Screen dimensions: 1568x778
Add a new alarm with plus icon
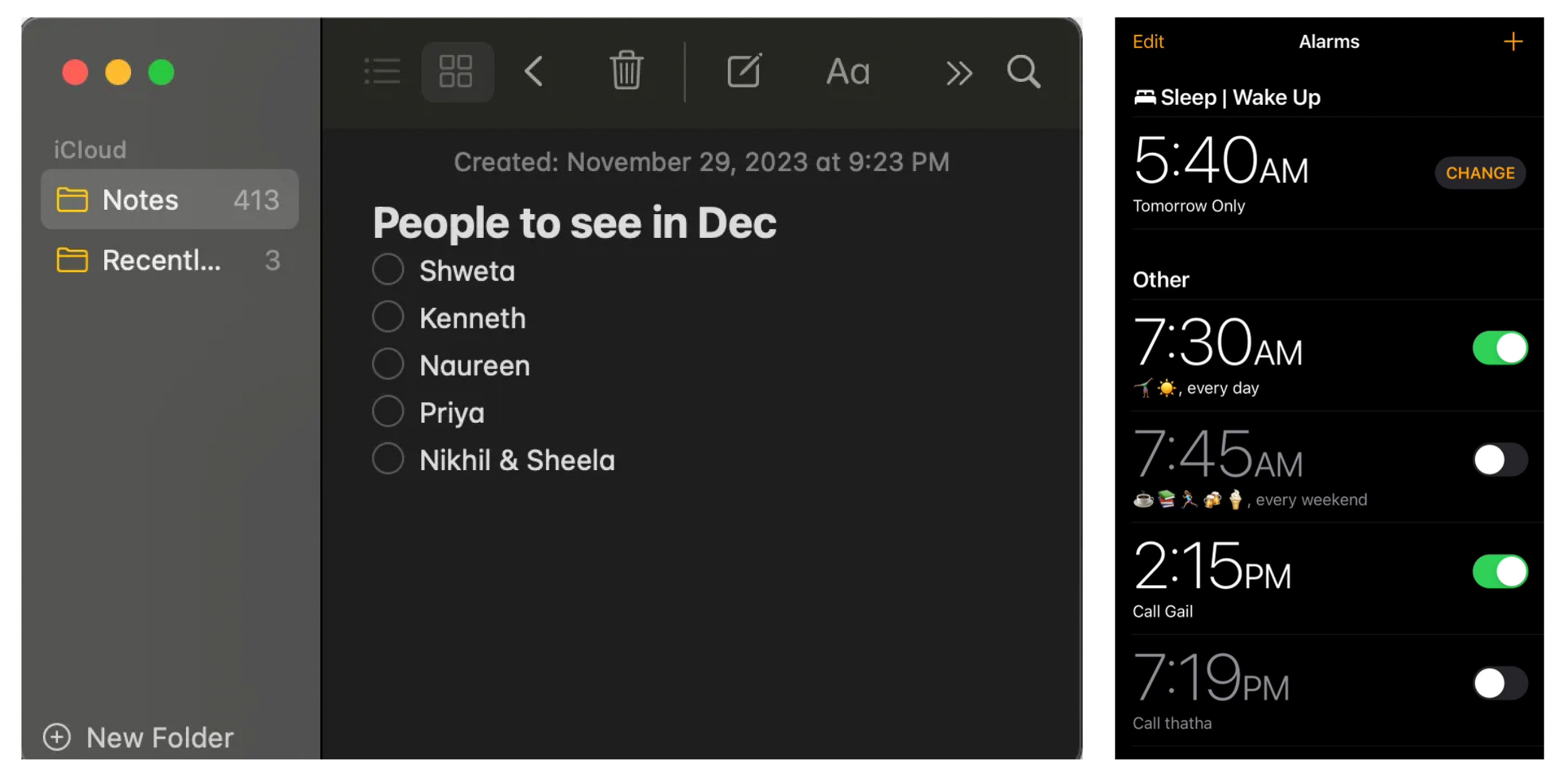(x=1512, y=42)
